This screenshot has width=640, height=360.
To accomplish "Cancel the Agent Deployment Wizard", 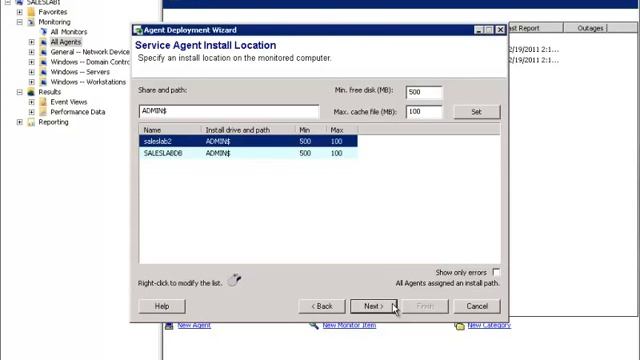I will point(477,306).
